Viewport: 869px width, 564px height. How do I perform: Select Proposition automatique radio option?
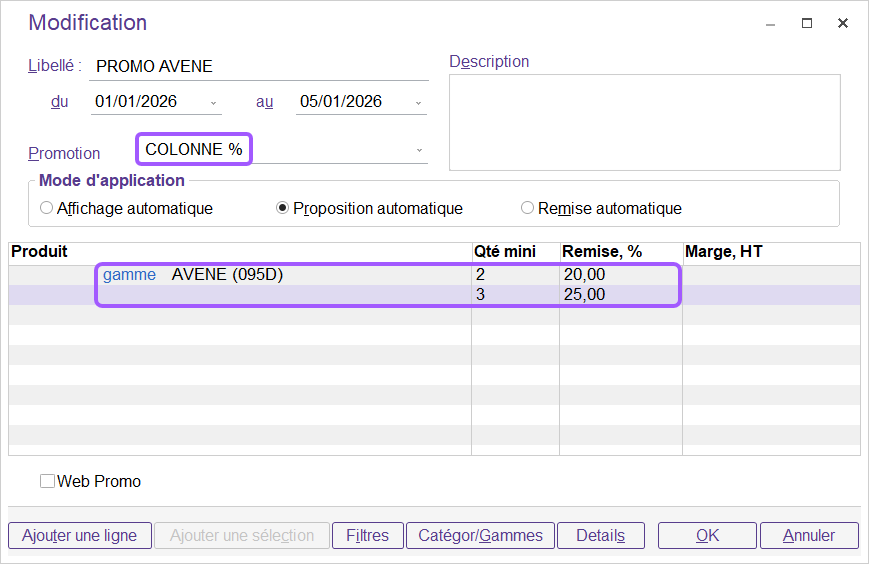click(283, 209)
